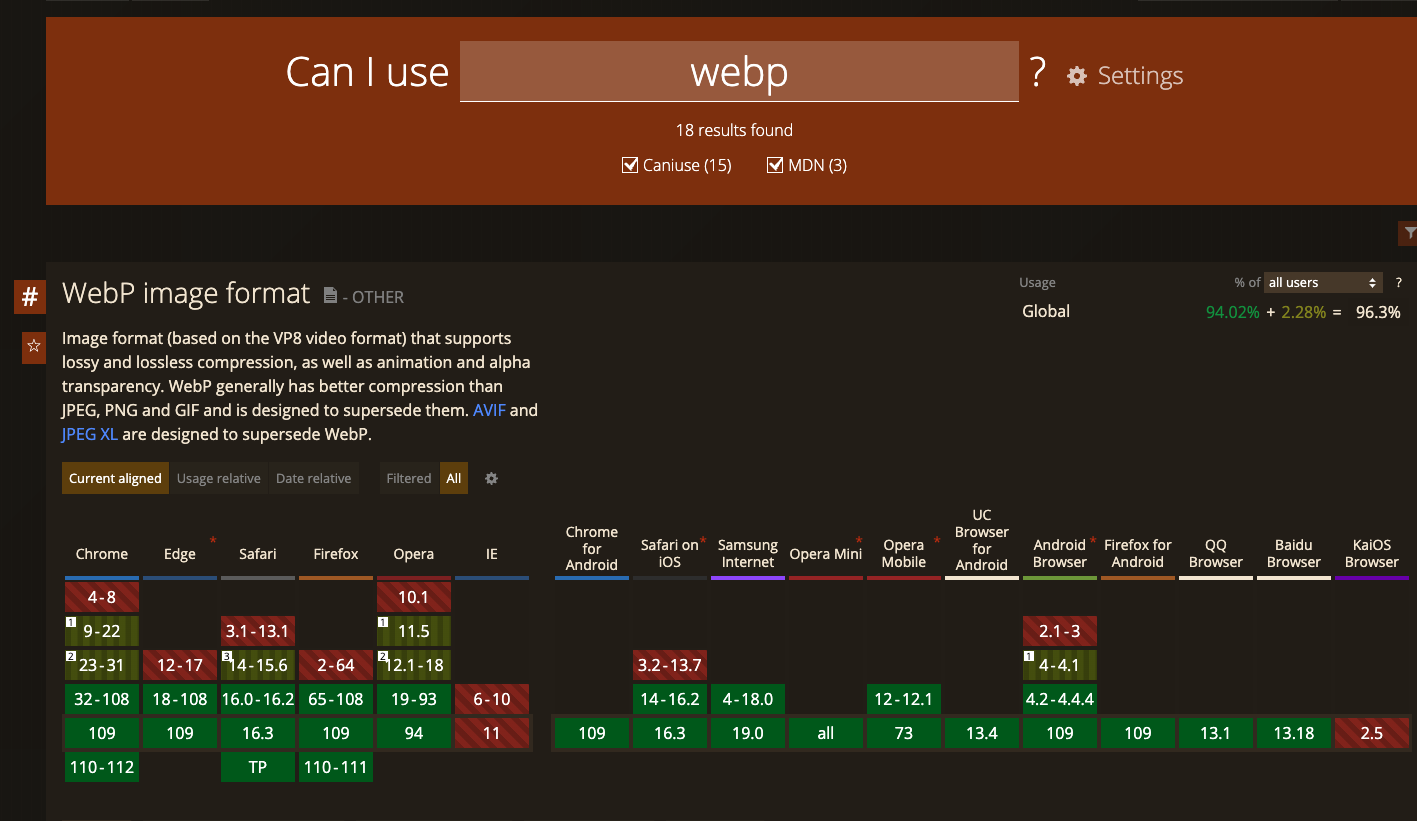Image resolution: width=1417 pixels, height=821 pixels.
Task: Select the Edge 12-17 cell
Action: pos(180,665)
